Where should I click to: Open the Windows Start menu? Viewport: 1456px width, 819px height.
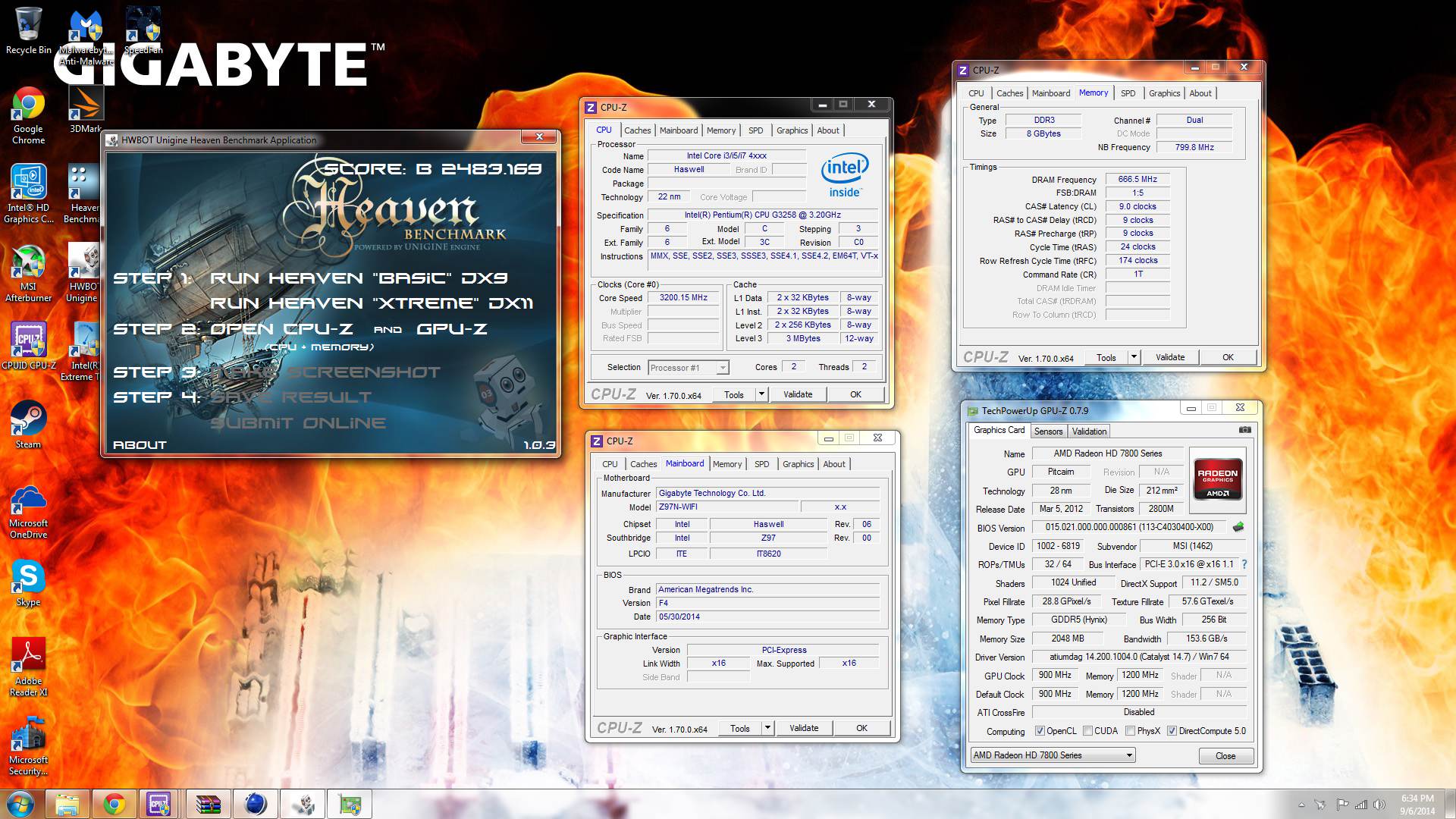[x=20, y=804]
